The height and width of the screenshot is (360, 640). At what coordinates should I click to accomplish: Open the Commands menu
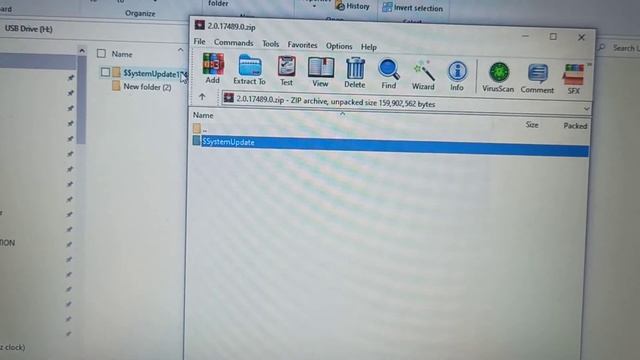tap(233, 43)
